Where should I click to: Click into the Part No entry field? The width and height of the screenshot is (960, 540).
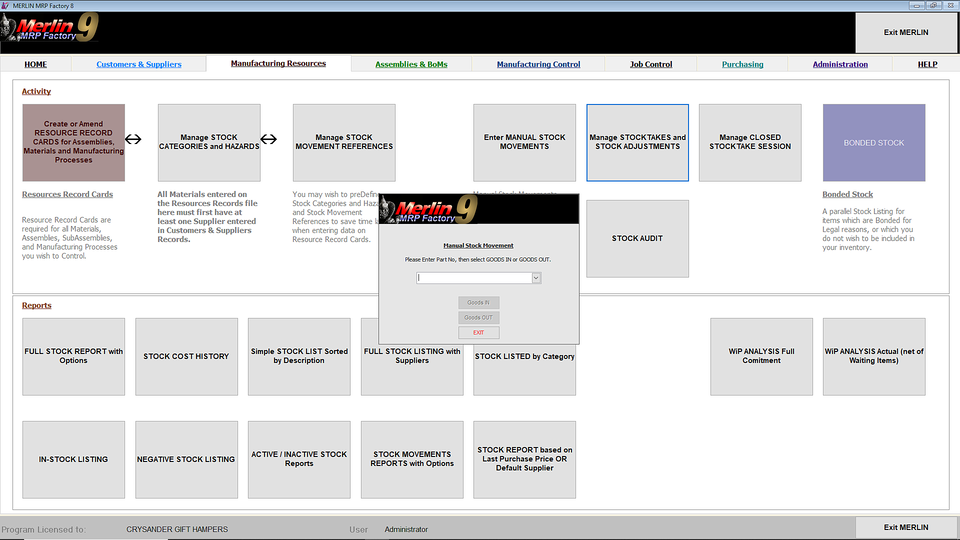pos(474,278)
